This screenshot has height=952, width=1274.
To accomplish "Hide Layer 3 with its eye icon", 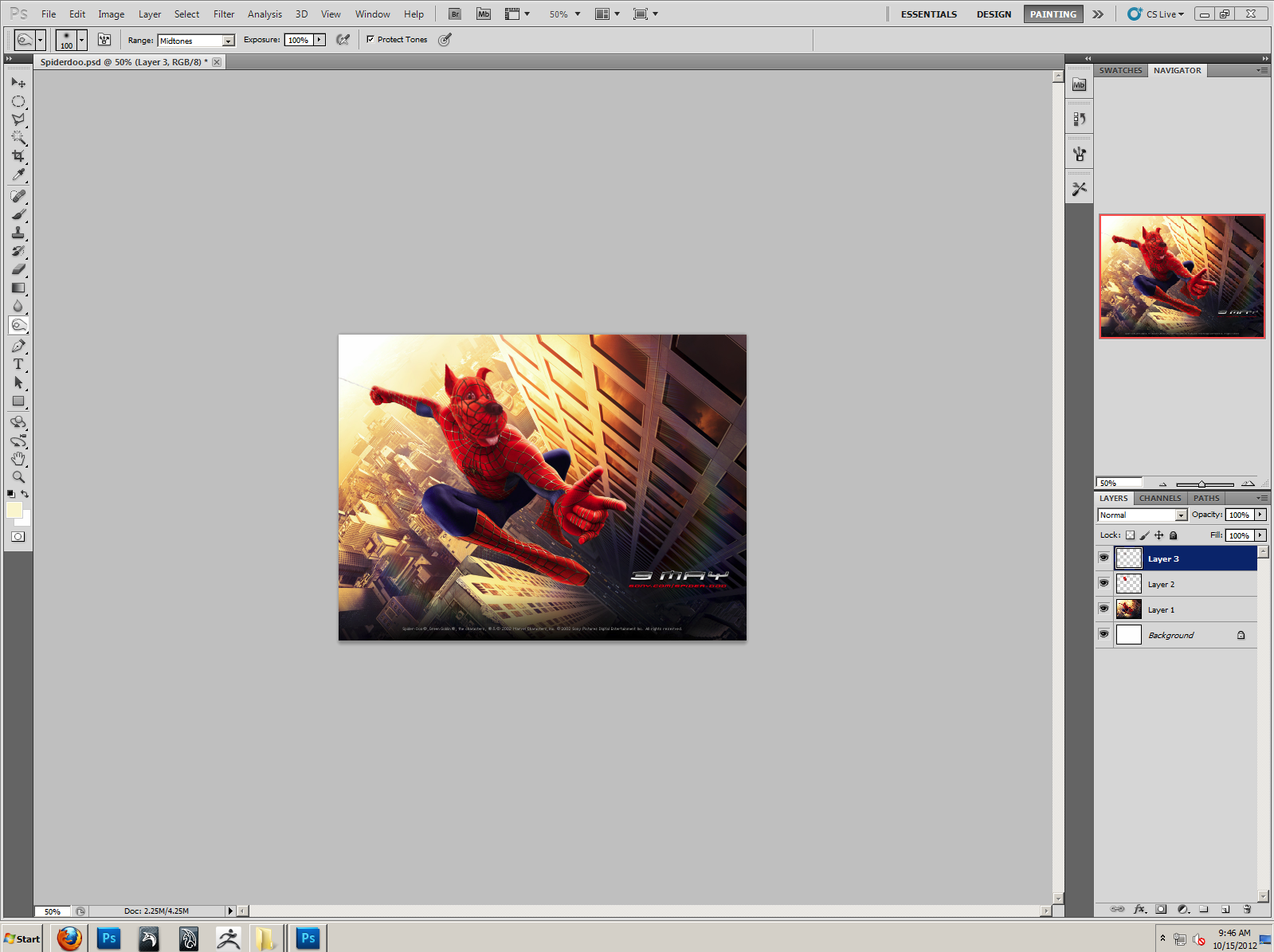I will (x=1103, y=558).
